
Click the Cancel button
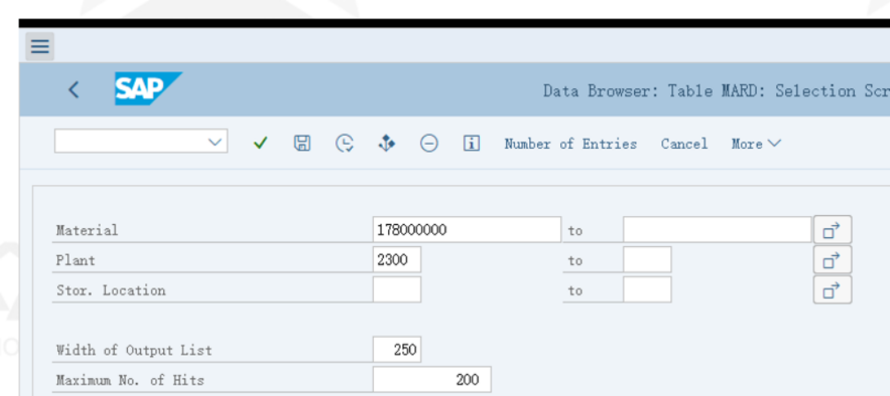(x=684, y=144)
